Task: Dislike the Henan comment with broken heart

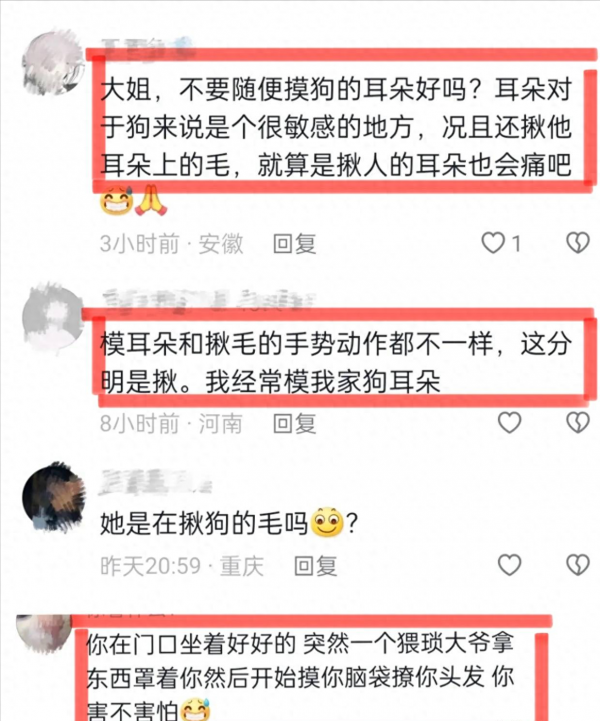Action: click(578, 423)
